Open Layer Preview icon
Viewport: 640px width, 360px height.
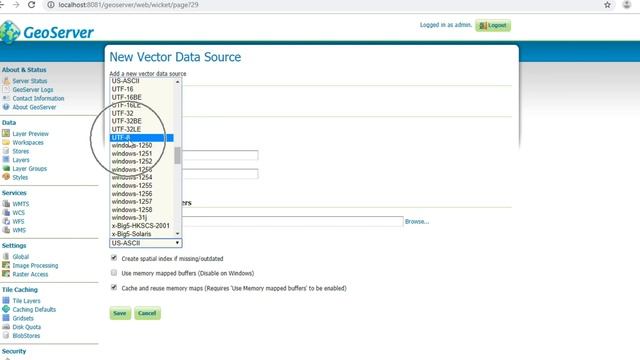click(x=6, y=133)
